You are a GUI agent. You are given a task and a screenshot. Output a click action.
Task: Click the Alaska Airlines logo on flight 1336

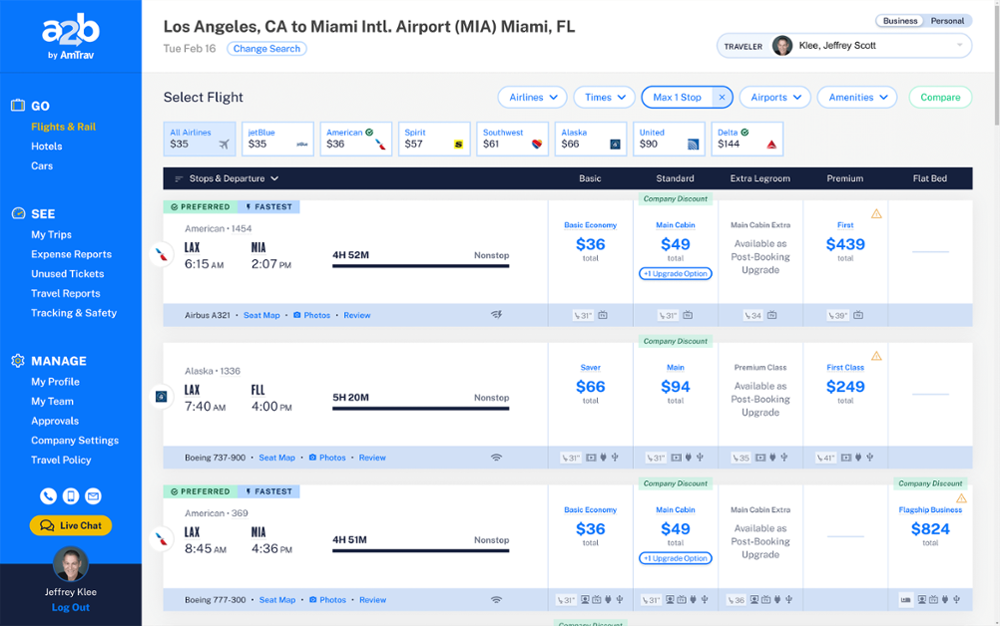point(161,397)
